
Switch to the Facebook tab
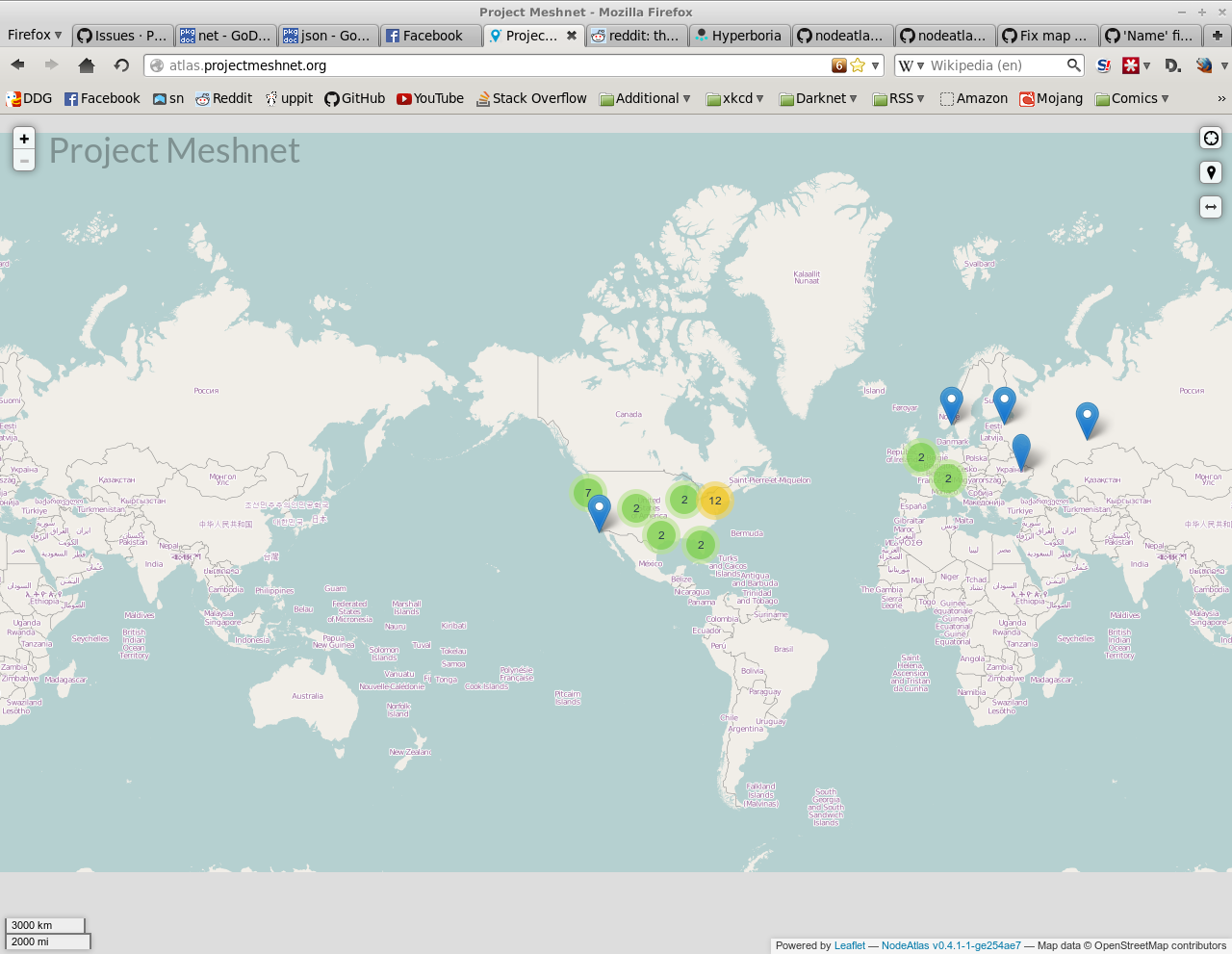click(431, 36)
